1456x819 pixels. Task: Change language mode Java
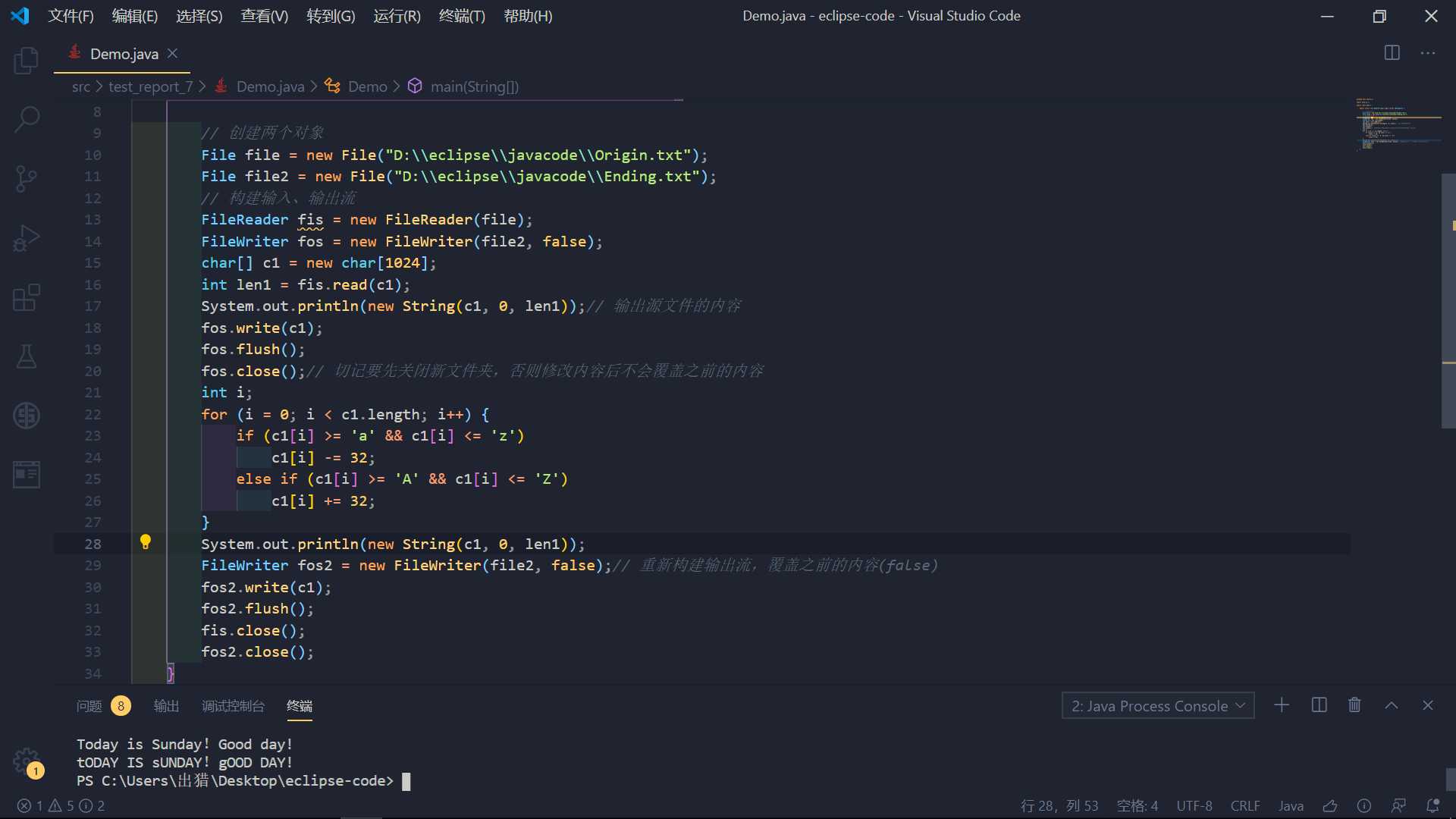coord(1291,805)
